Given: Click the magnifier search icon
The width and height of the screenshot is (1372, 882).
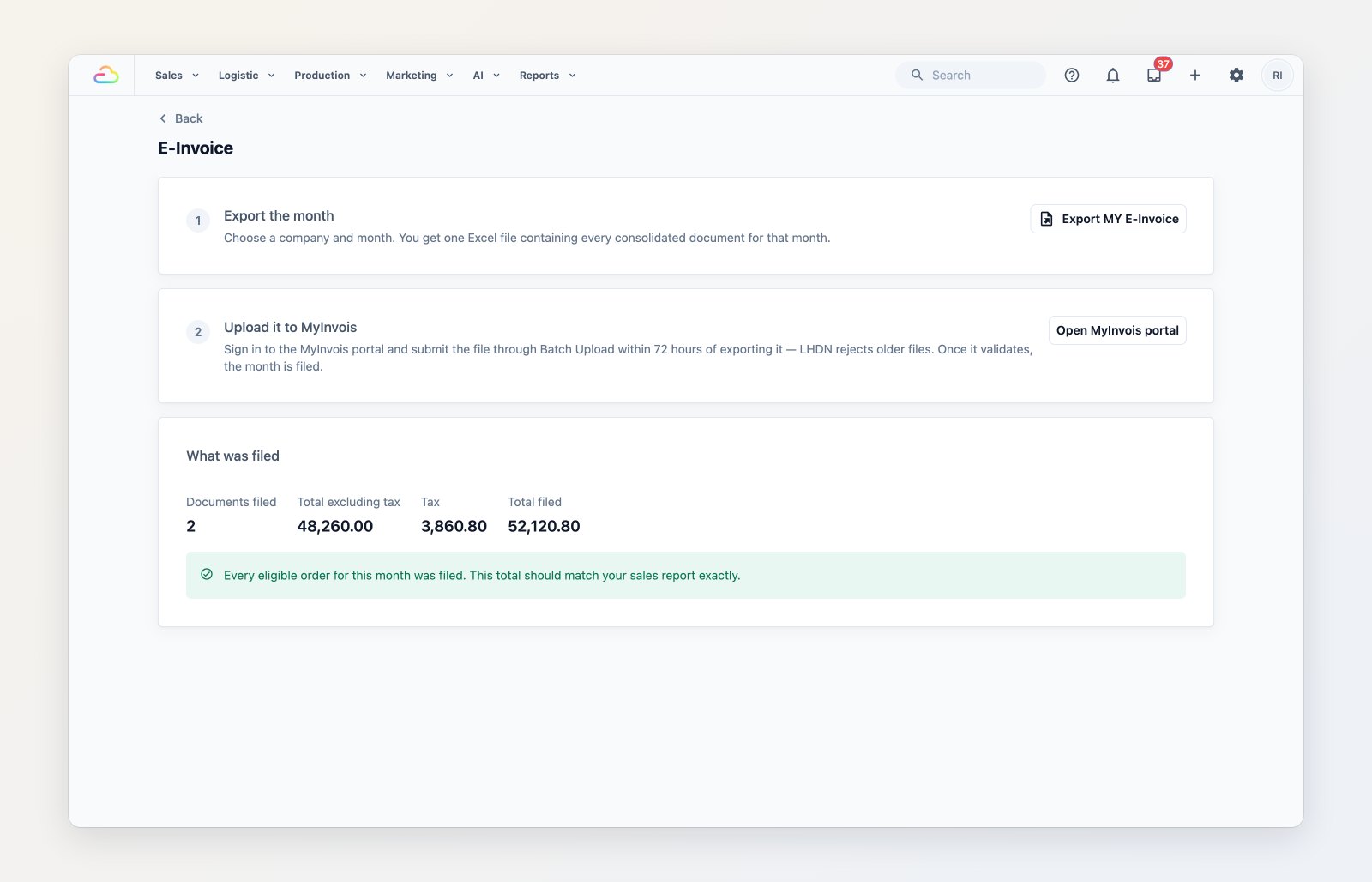Looking at the screenshot, I should (x=917, y=76).
